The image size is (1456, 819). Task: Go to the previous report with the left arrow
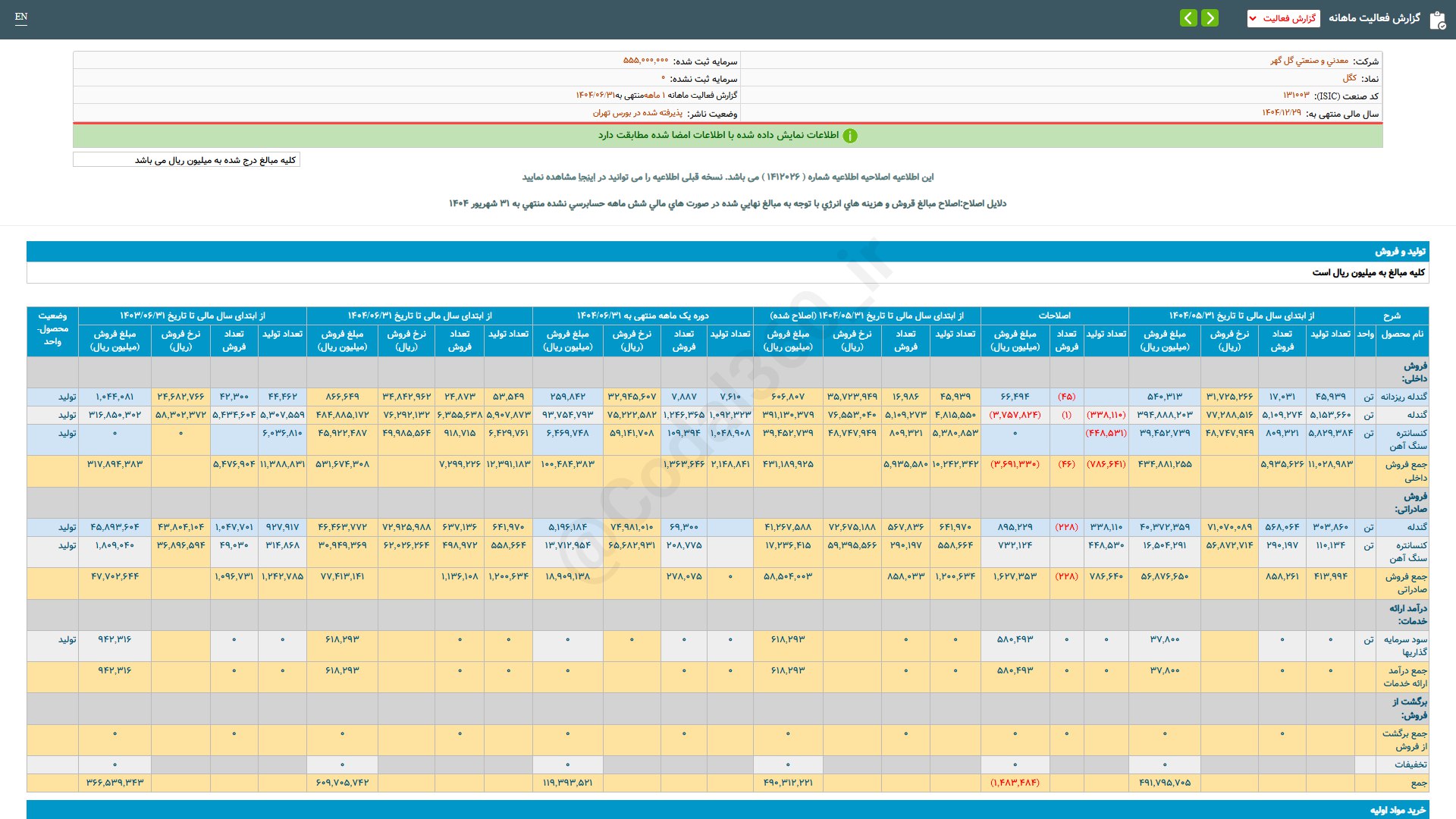pos(1188,17)
